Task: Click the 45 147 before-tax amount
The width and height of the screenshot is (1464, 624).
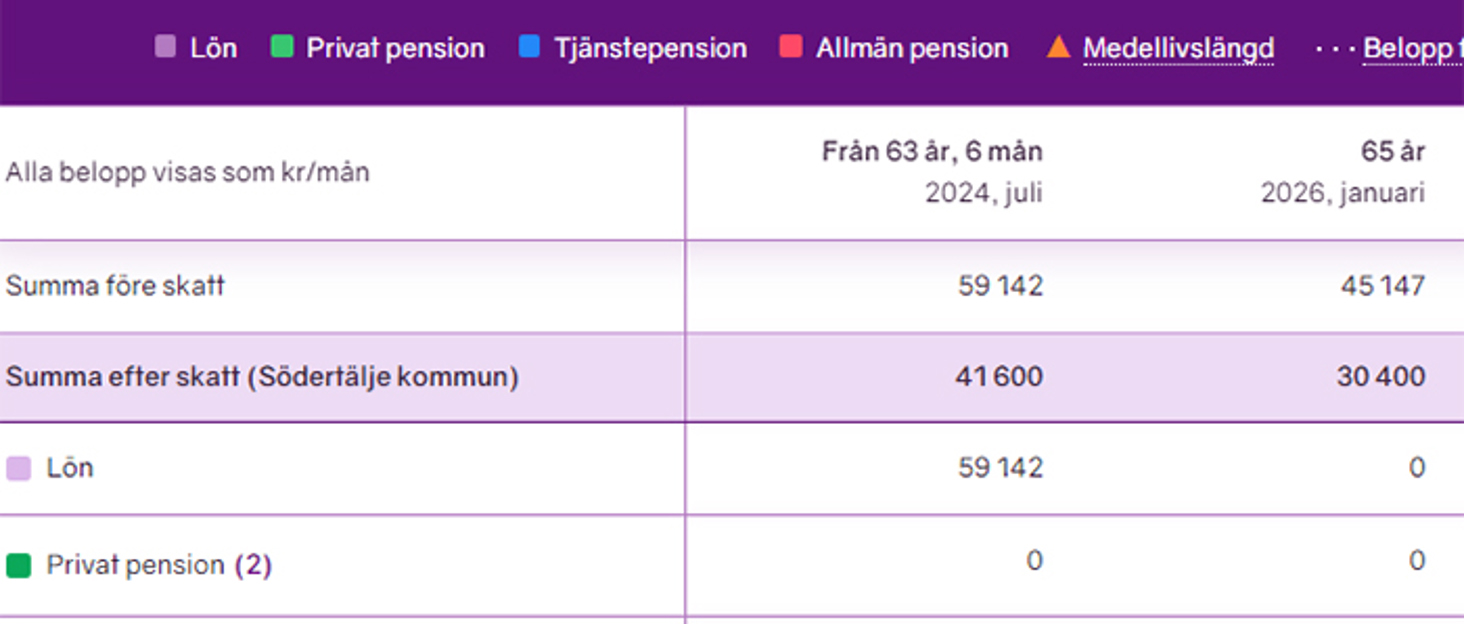Action: (1383, 286)
